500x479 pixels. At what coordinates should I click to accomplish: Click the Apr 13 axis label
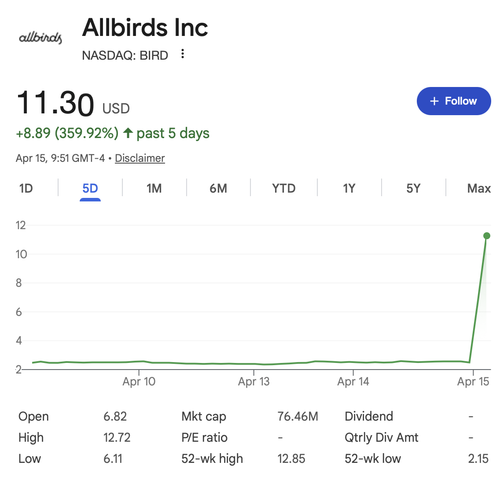tap(254, 381)
